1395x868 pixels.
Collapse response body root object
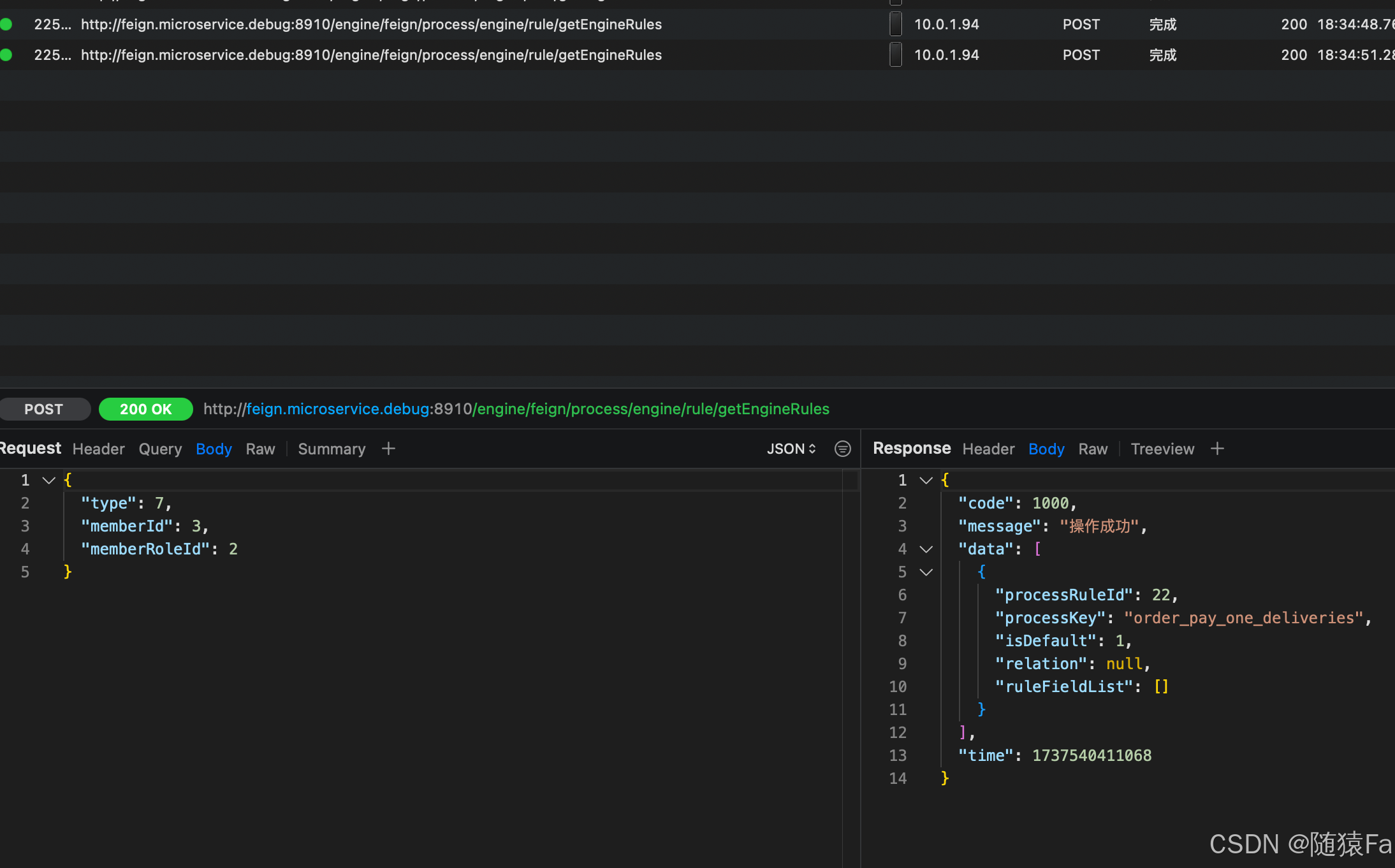(x=926, y=480)
